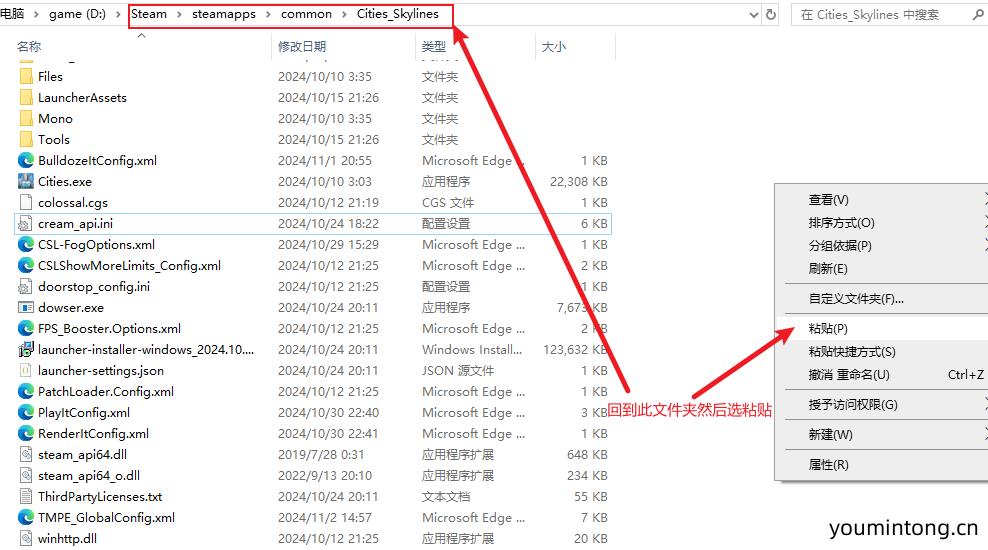Image resolution: width=988 pixels, height=550 pixels.
Task: Click the DLL icon of steam_api64.dll
Action: click(26, 454)
